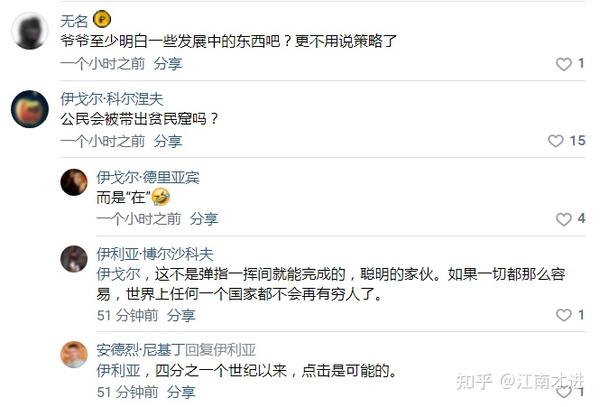
Task: Open 安德烈·尼基丁's avatar picture
Action: (x=74, y=355)
